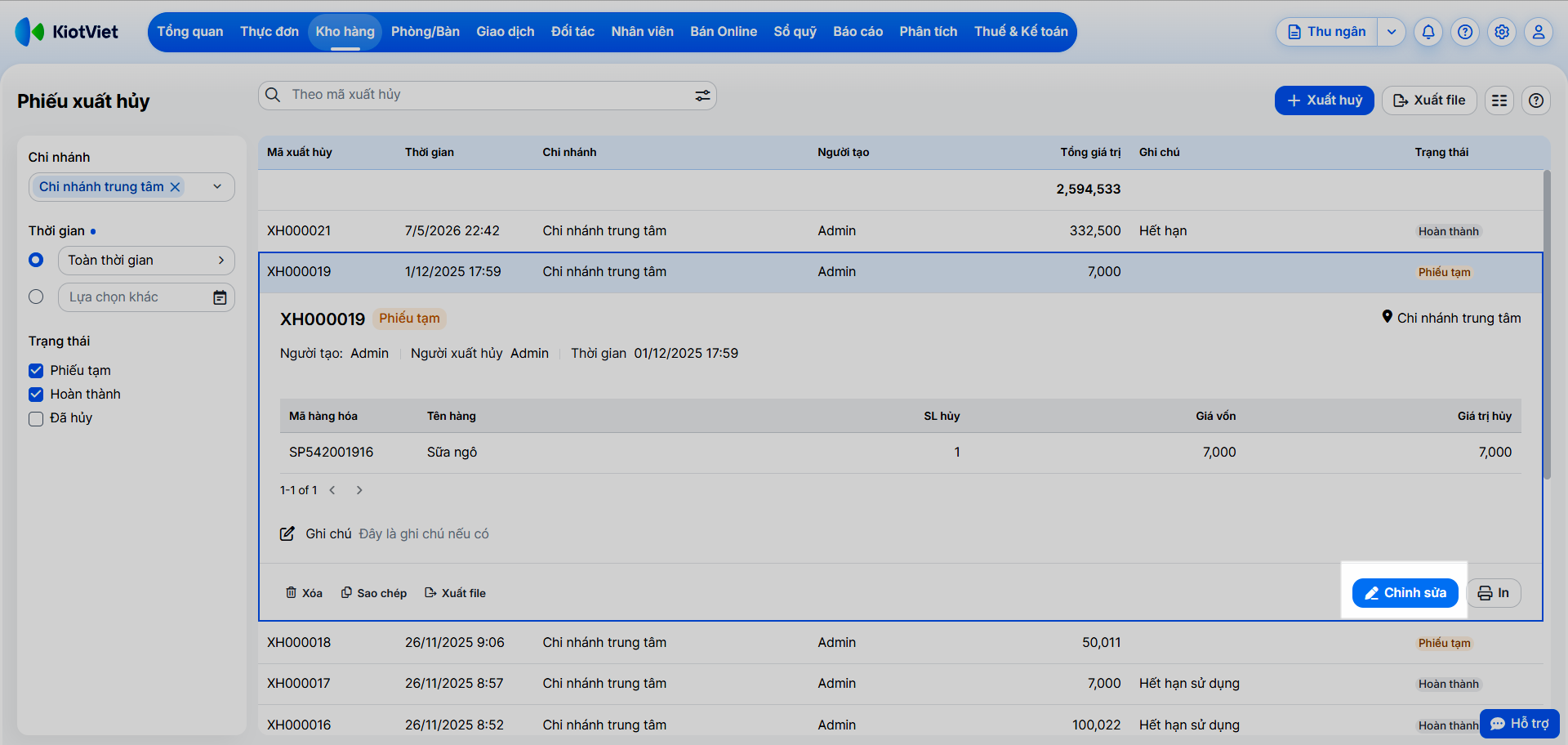The image size is (1568, 745).
Task: Open the notifications bell icon
Action: point(1428,32)
